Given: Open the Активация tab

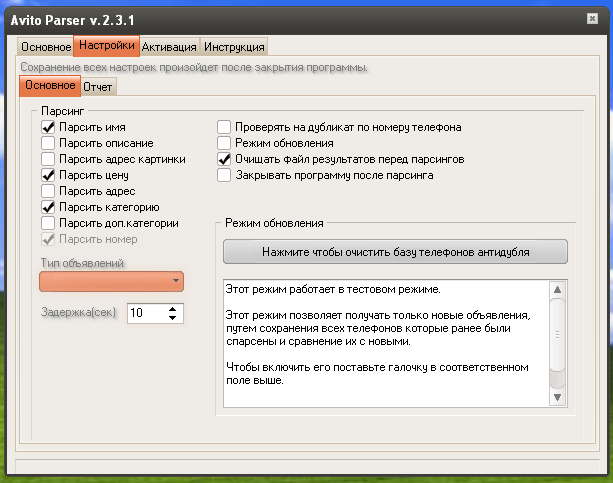Looking at the screenshot, I should tap(169, 47).
